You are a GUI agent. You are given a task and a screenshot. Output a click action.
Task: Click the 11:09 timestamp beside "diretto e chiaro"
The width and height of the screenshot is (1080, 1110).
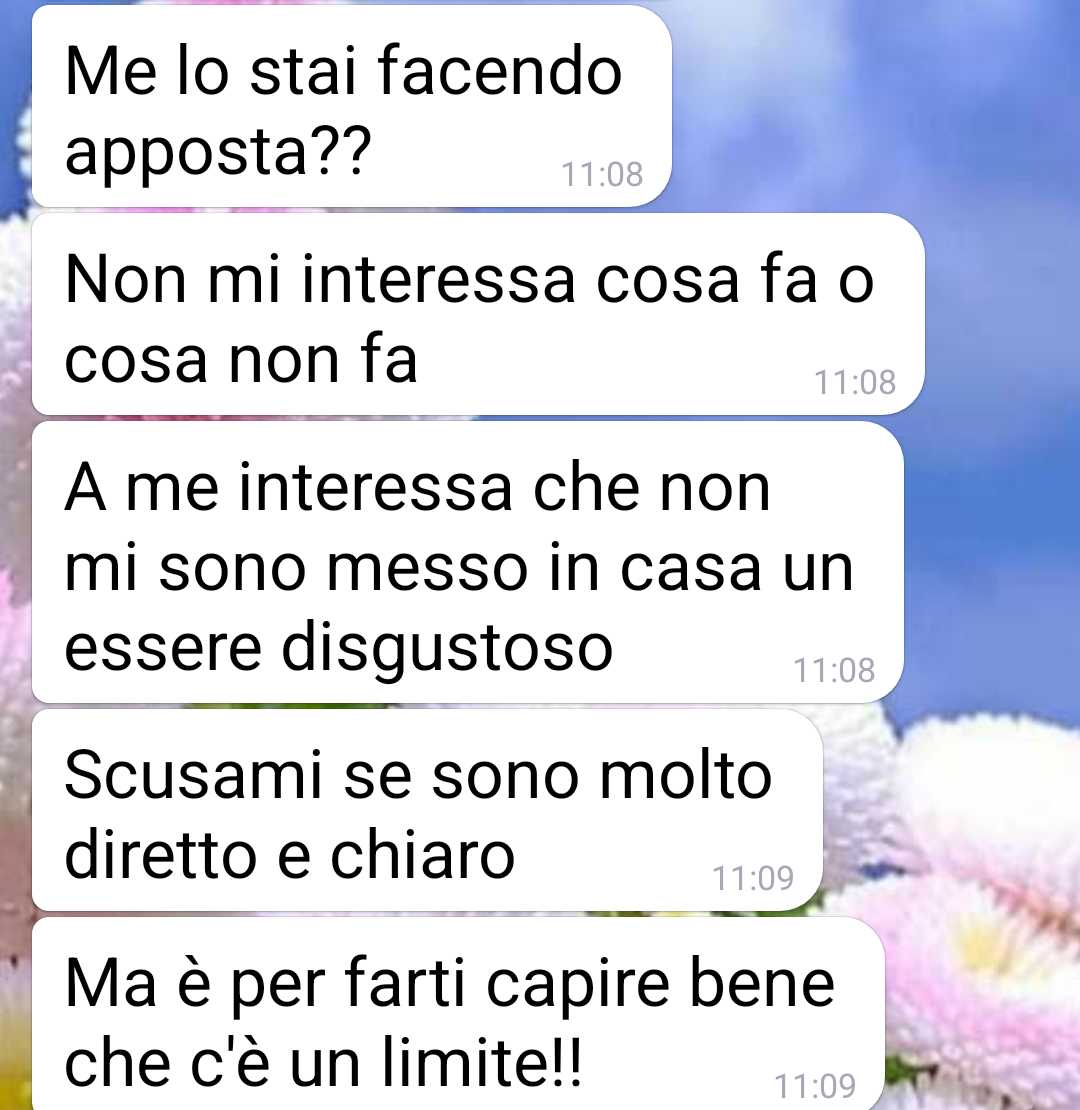pos(753,879)
